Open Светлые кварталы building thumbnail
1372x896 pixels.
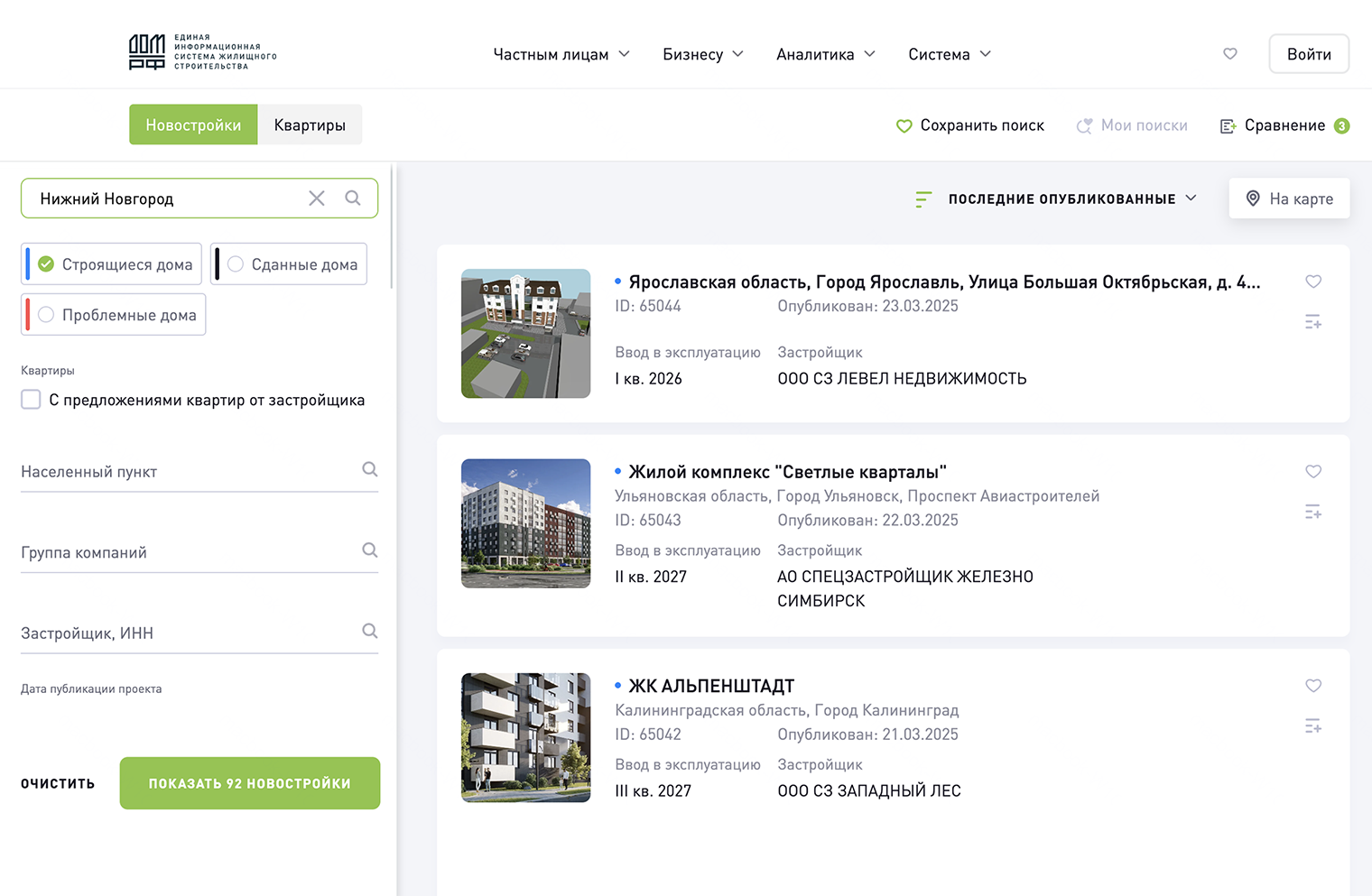click(525, 523)
